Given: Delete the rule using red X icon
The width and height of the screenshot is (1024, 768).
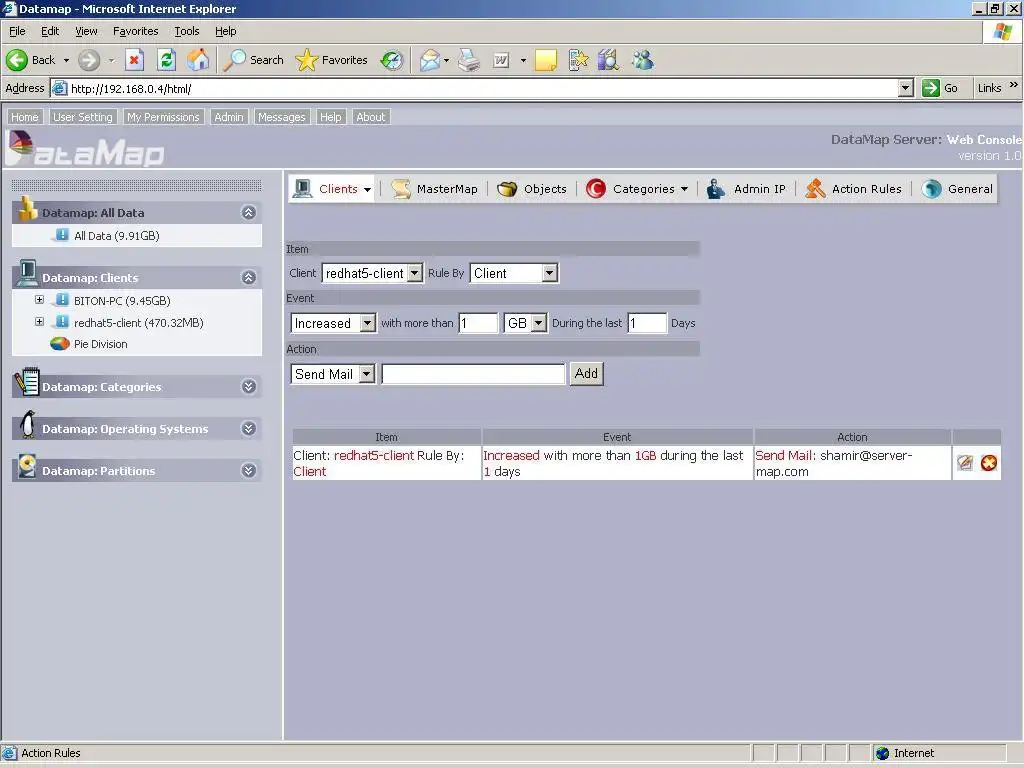Looking at the screenshot, I should point(989,462).
